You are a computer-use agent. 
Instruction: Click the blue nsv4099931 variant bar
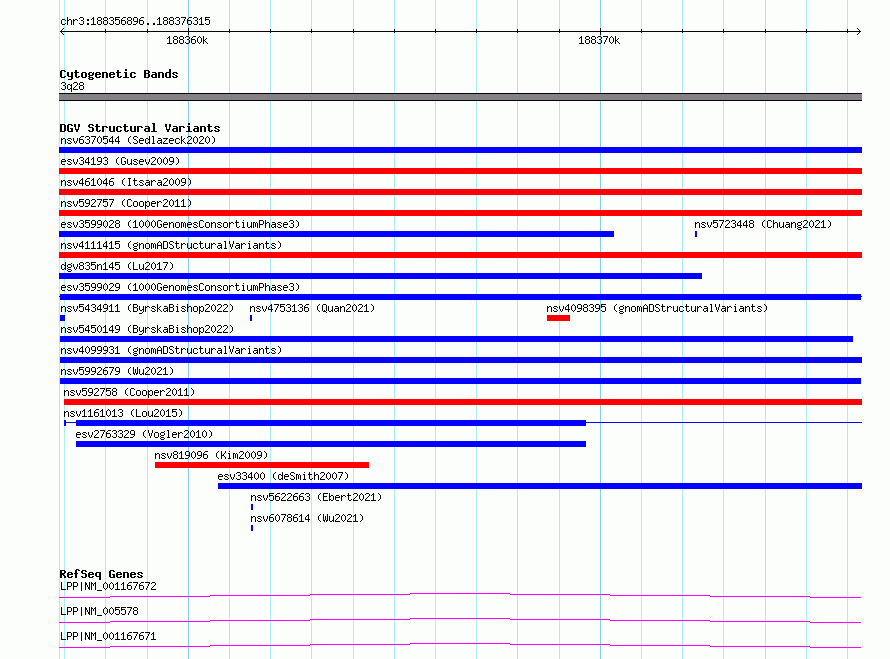pyautogui.click(x=461, y=360)
